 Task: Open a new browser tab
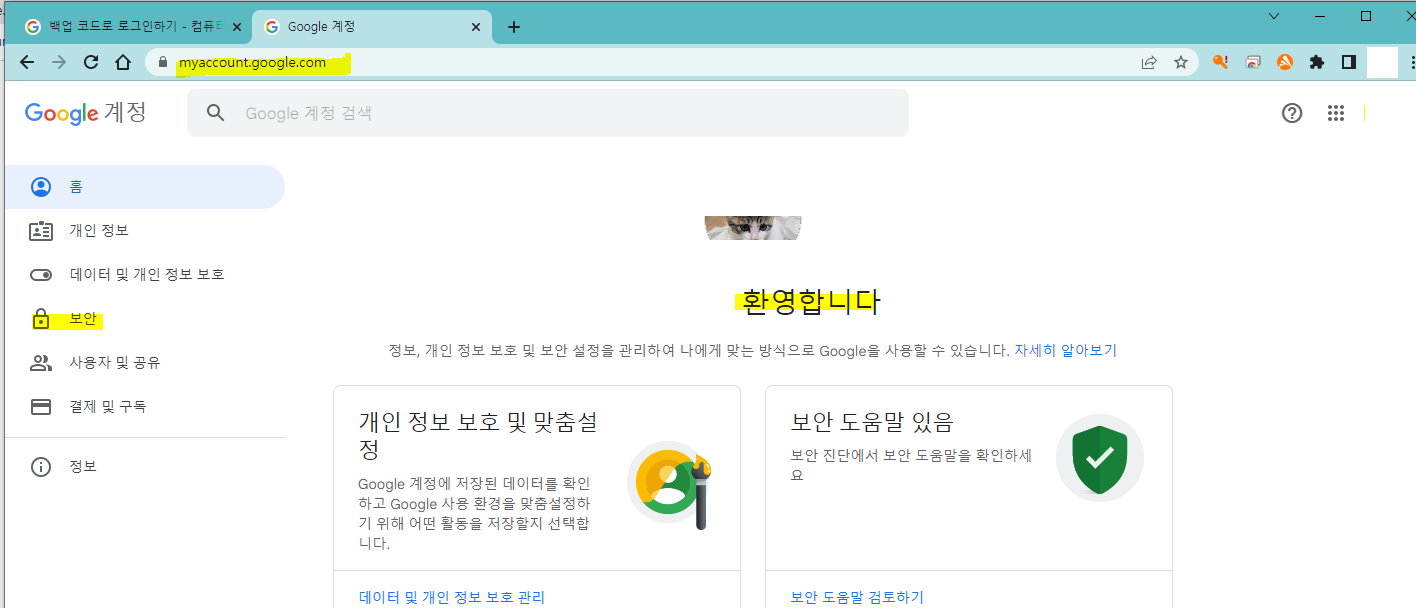click(514, 27)
